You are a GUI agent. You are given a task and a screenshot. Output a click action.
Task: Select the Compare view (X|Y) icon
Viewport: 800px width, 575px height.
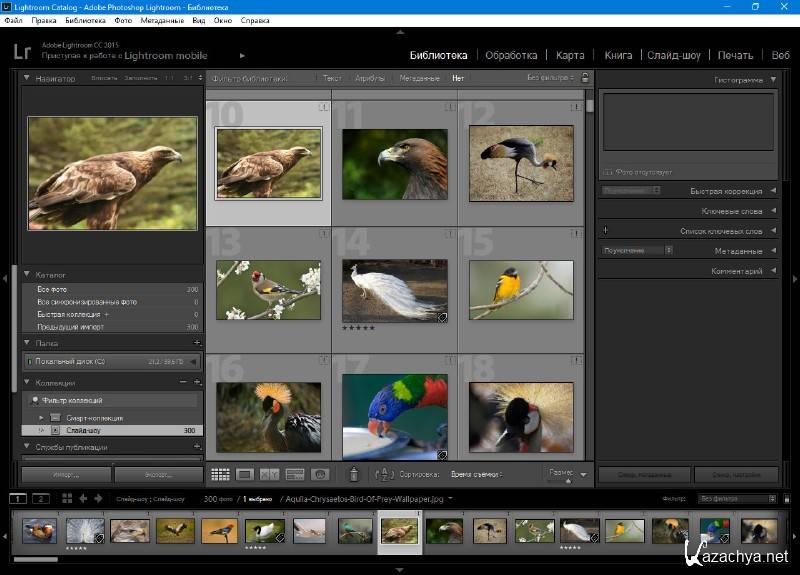[x=270, y=475]
